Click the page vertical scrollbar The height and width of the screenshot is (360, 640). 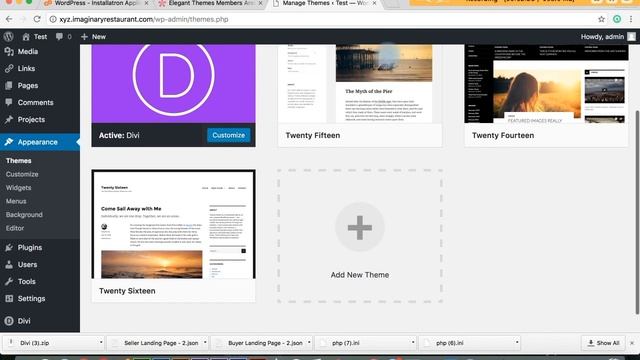coord(637,212)
